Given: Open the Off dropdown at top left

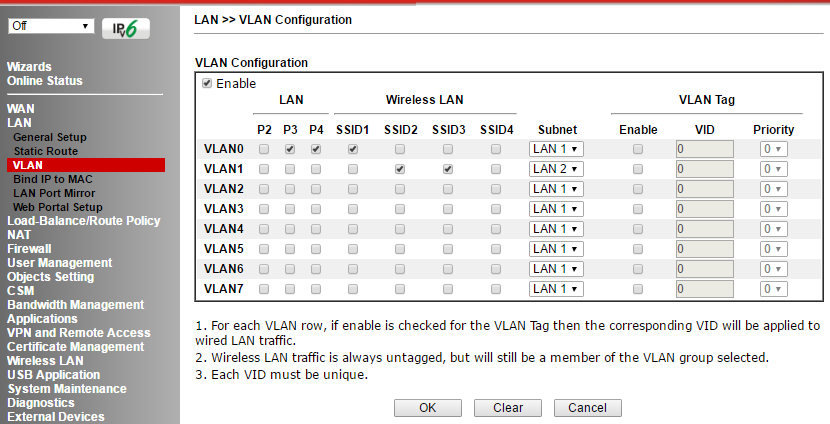Looking at the screenshot, I should [51, 25].
